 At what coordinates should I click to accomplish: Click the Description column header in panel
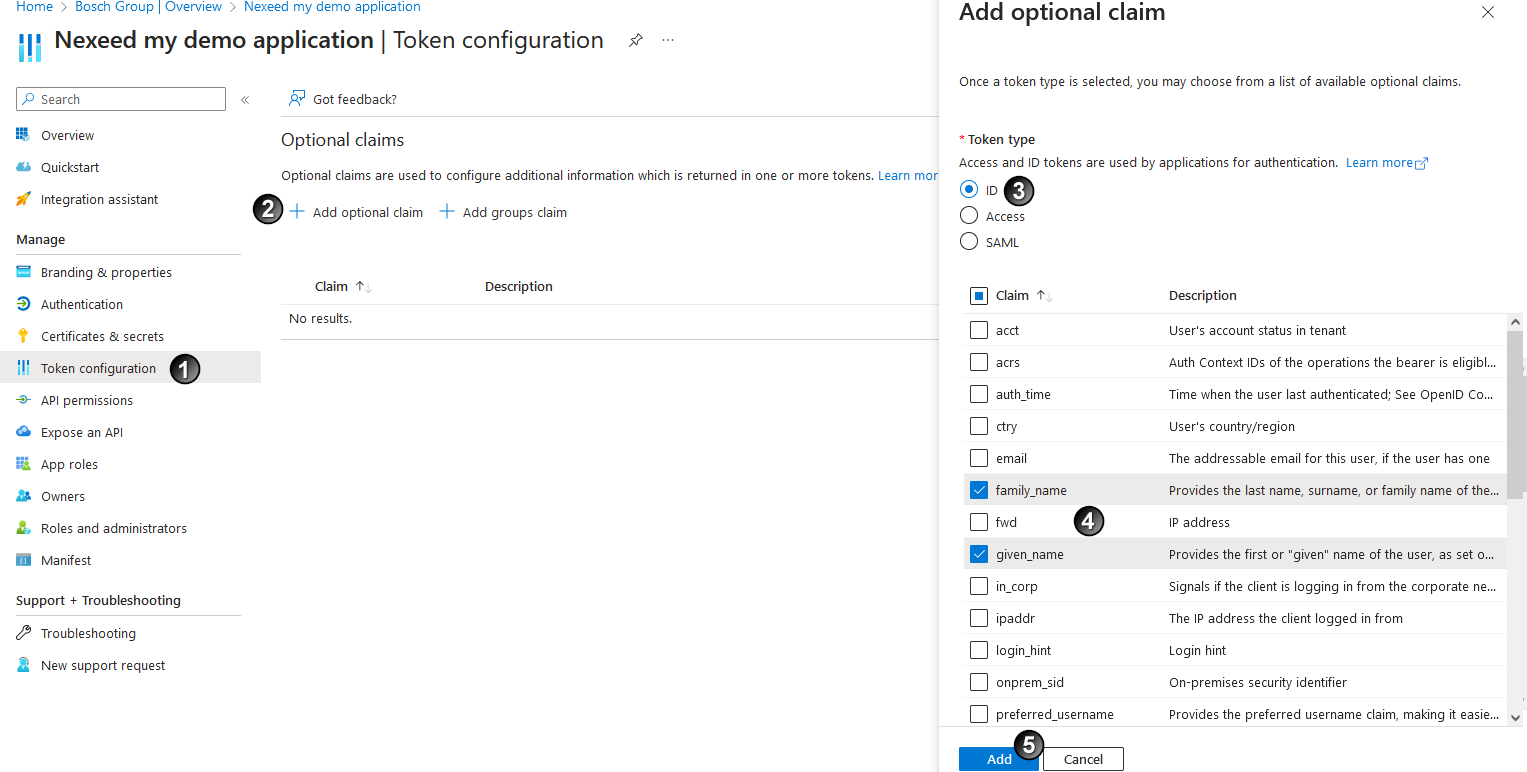[1203, 296]
